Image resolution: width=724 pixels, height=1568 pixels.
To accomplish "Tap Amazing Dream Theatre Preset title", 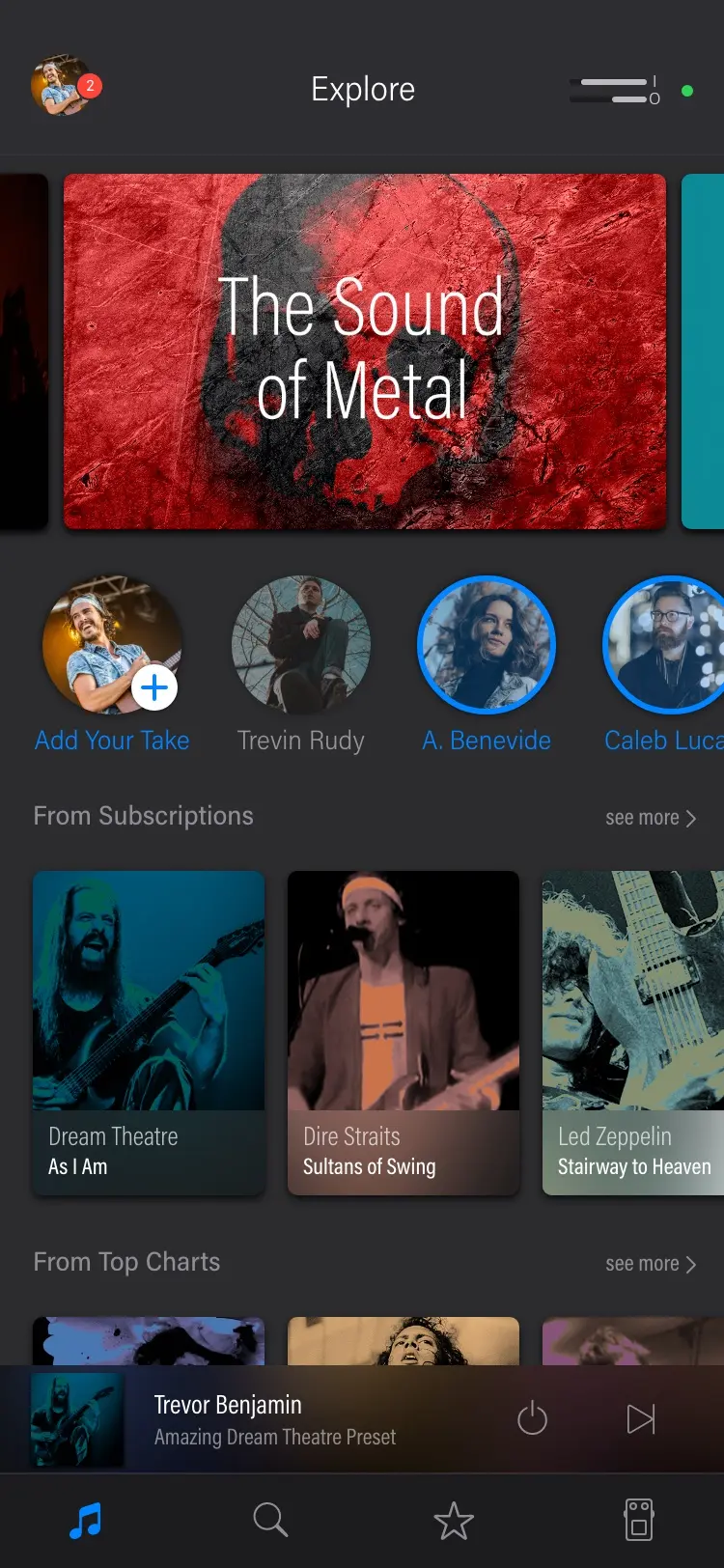I will 275,1437.
